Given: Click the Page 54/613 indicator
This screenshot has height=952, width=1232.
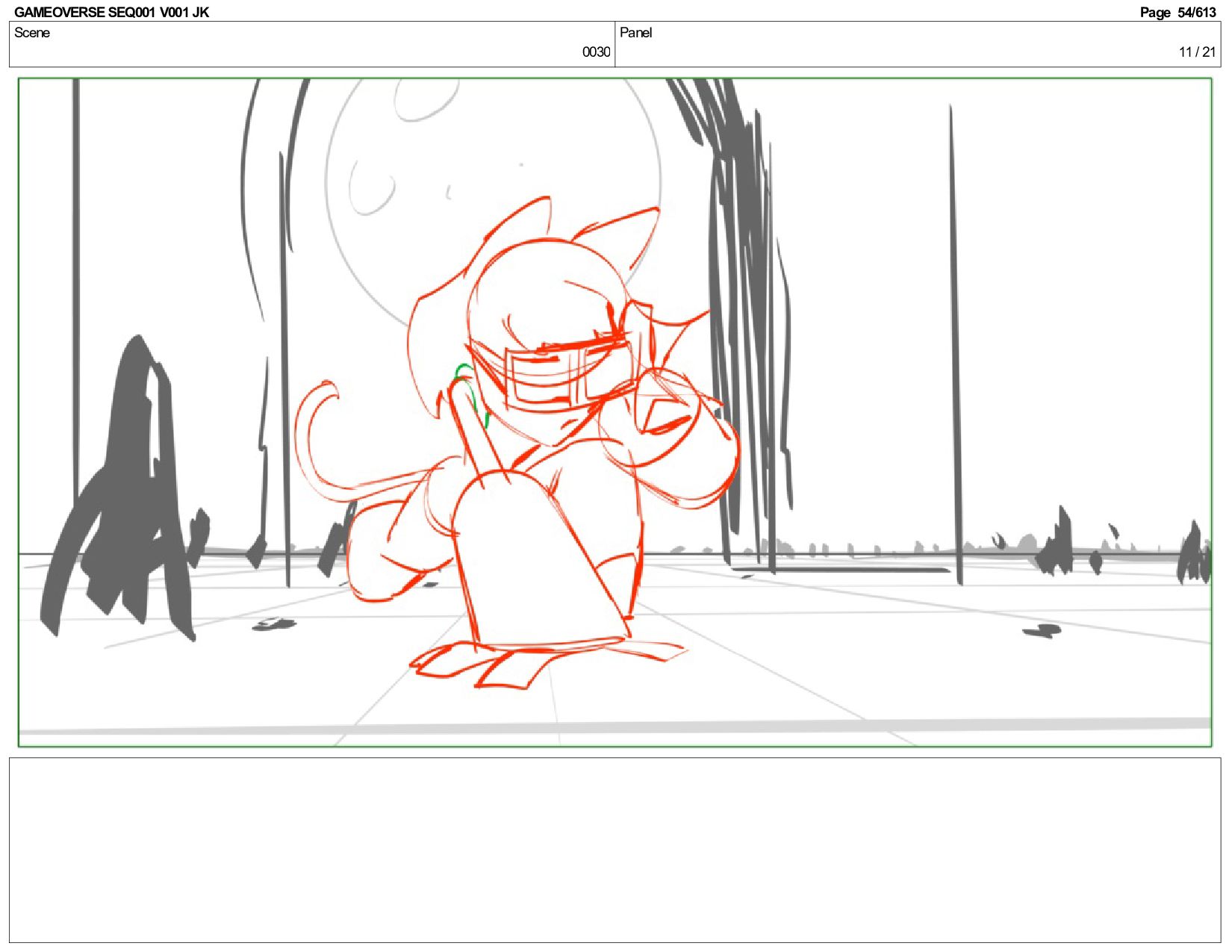Looking at the screenshot, I should (1178, 12).
